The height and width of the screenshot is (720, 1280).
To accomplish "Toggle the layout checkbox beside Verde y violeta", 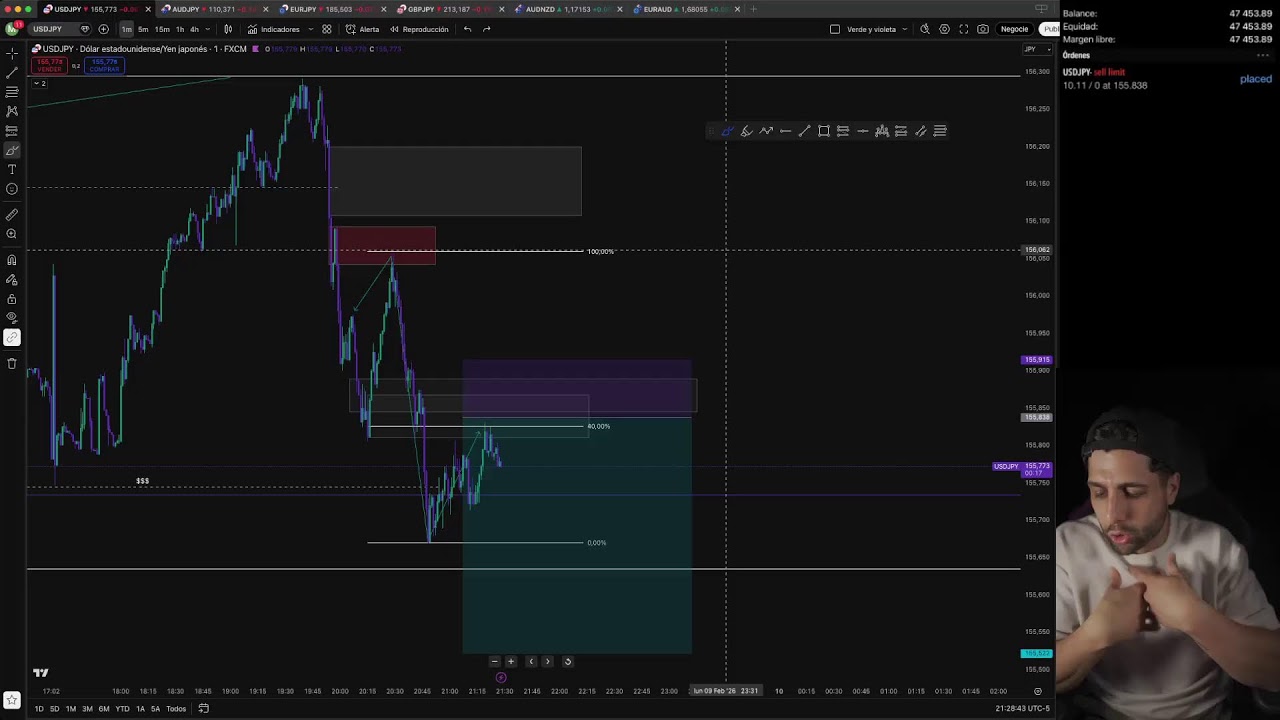I will point(835,29).
